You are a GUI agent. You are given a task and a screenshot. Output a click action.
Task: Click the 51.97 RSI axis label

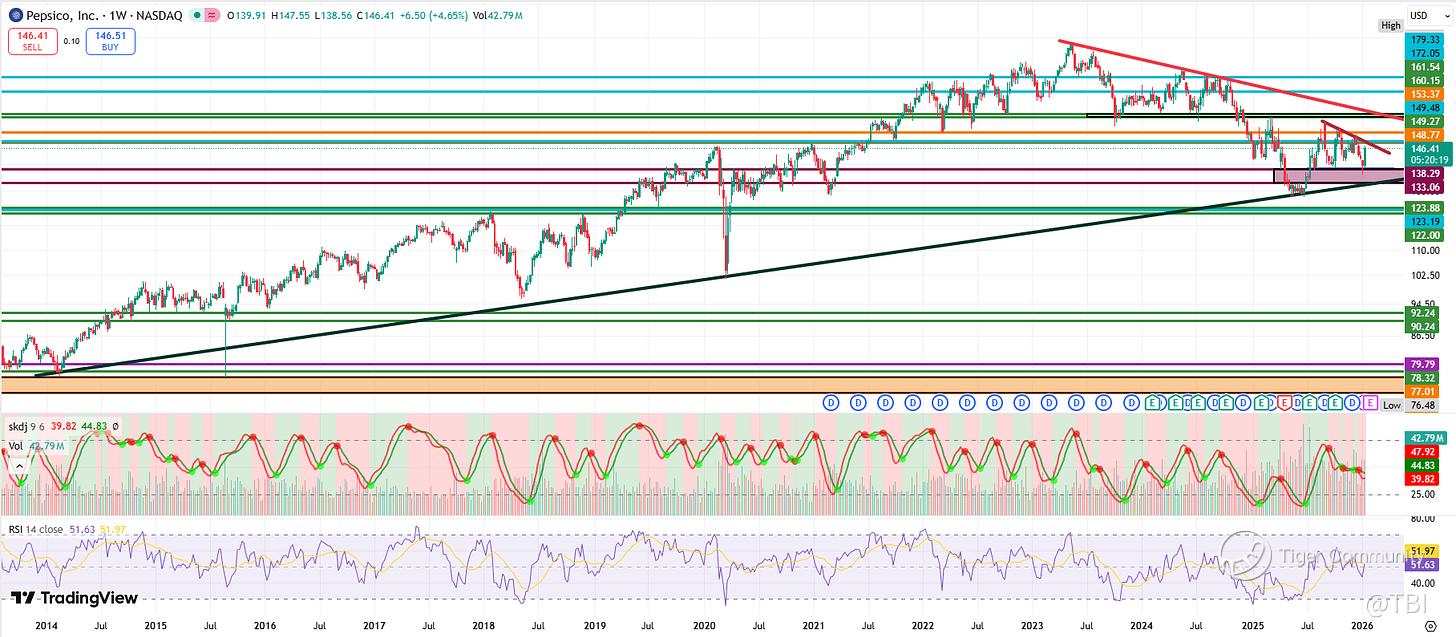coord(1424,551)
